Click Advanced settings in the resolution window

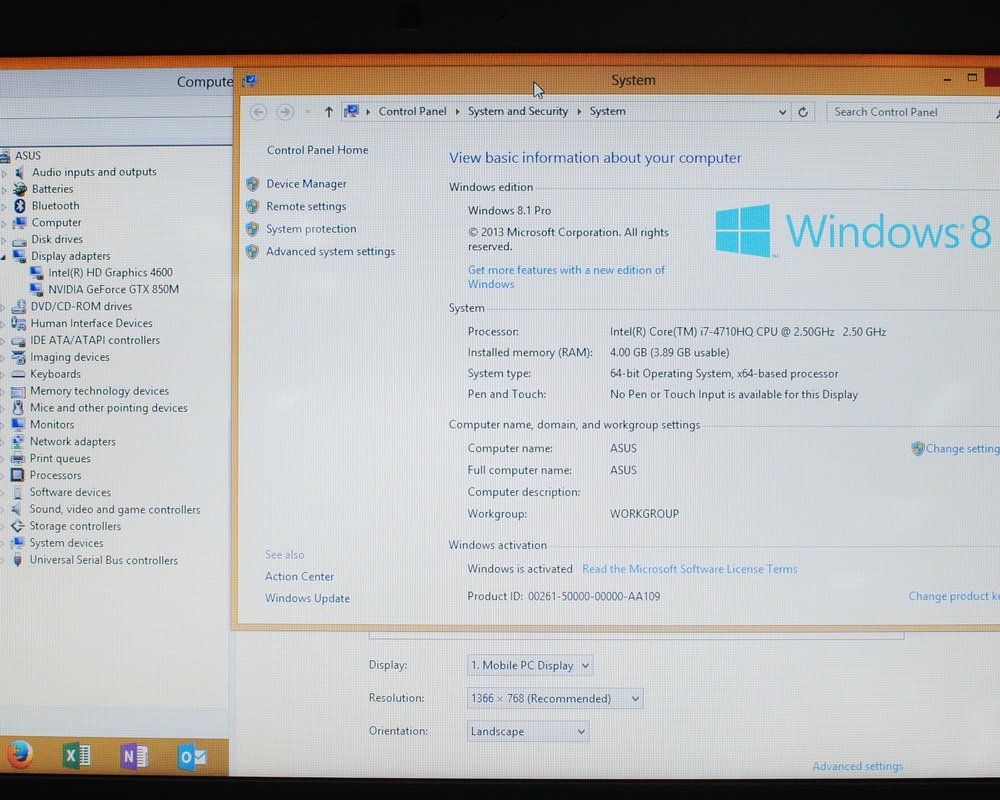857,766
